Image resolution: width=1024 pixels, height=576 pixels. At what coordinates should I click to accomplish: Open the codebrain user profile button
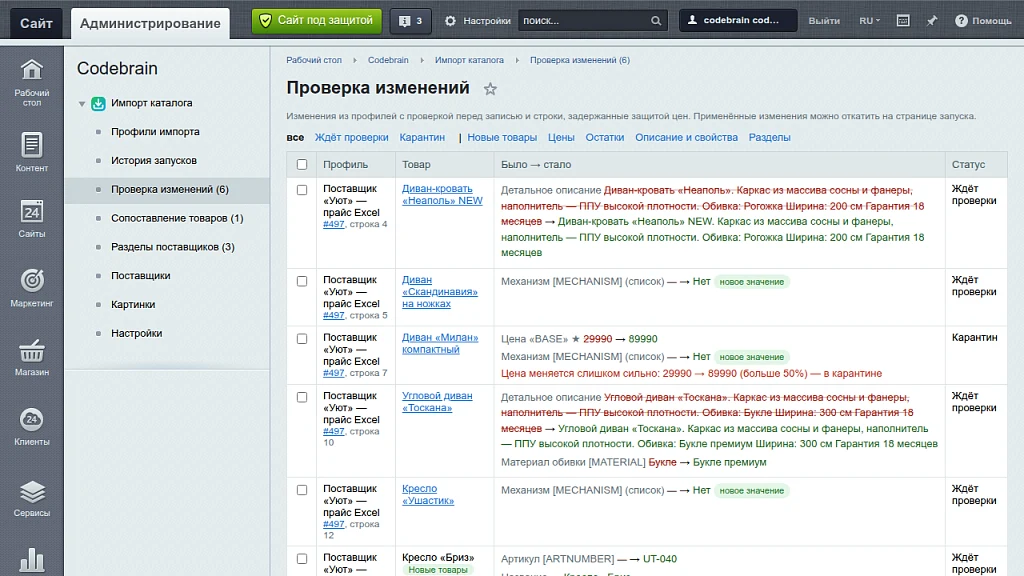point(738,20)
